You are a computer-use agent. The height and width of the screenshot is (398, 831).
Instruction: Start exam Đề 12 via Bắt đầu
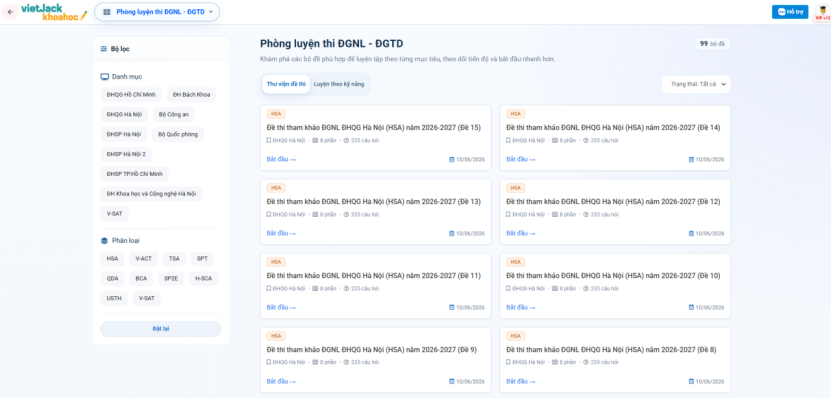pyautogui.click(x=520, y=234)
